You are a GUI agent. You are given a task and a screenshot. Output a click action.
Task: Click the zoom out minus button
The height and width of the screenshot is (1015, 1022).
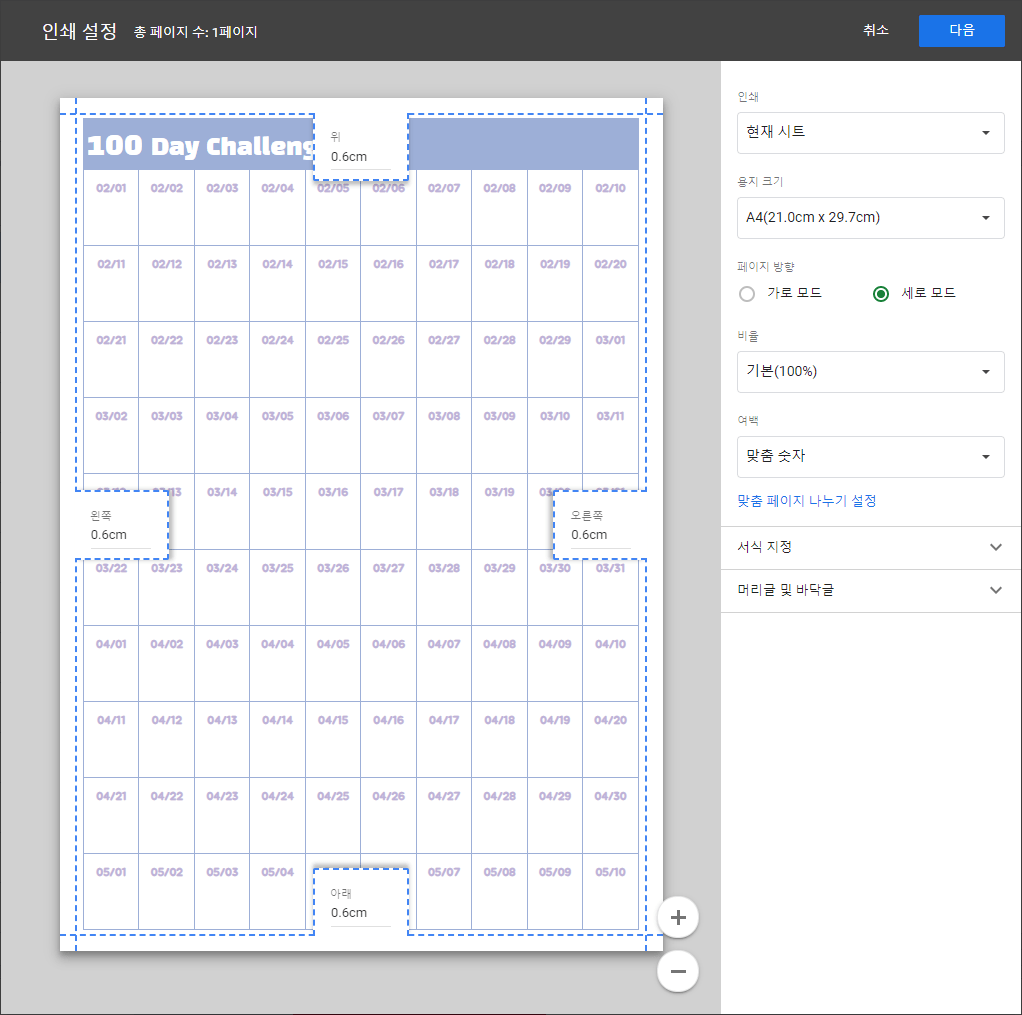[678, 971]
